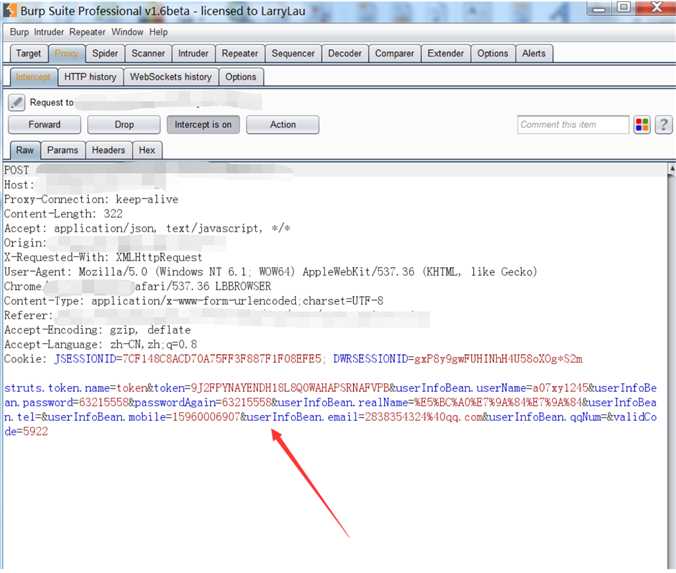This screenshot has width=676, height=573.
Task: Click the JSESSIONID cookie value
Action: point(222,359)
